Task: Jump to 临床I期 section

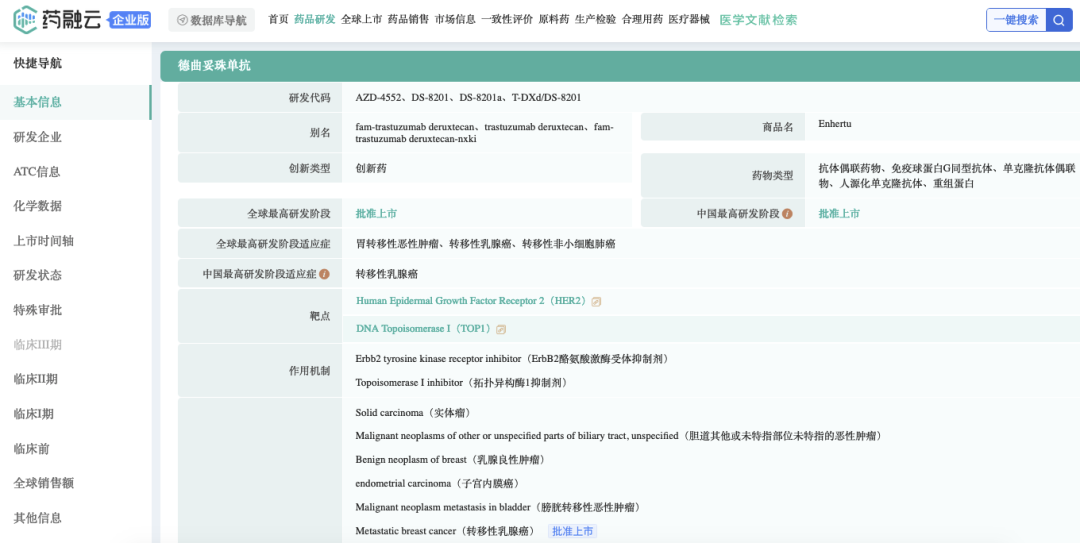Action: pos(34,414)
